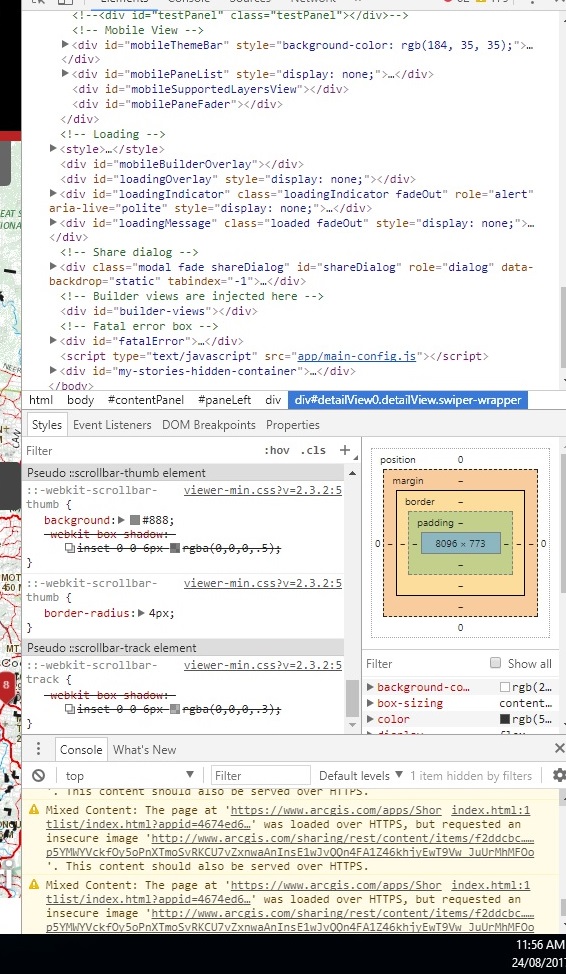Image resolution: width=566 pixels, height=974 pixels.
Task: Expand the shareDialog div node
Action: tap(53, 266)
